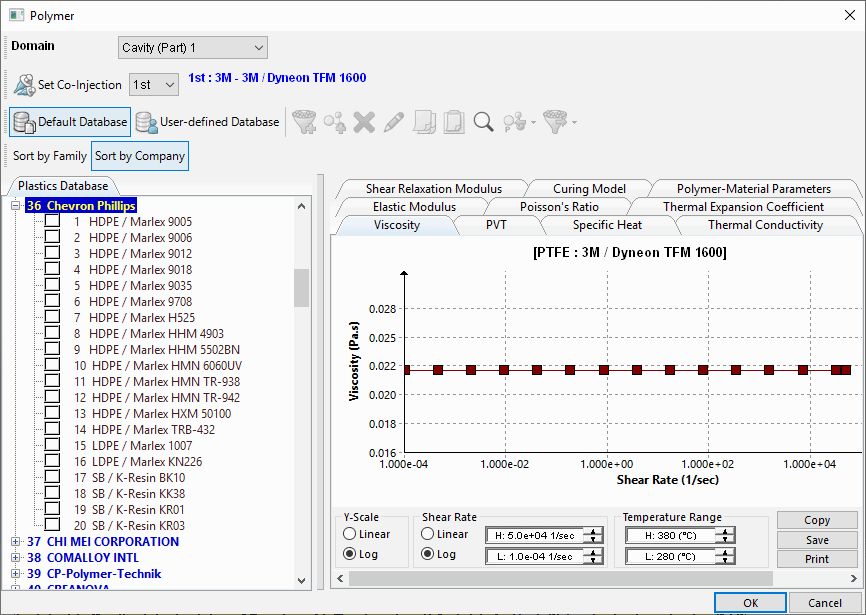Open the Poisson's Ratio tab

(559, 207)
